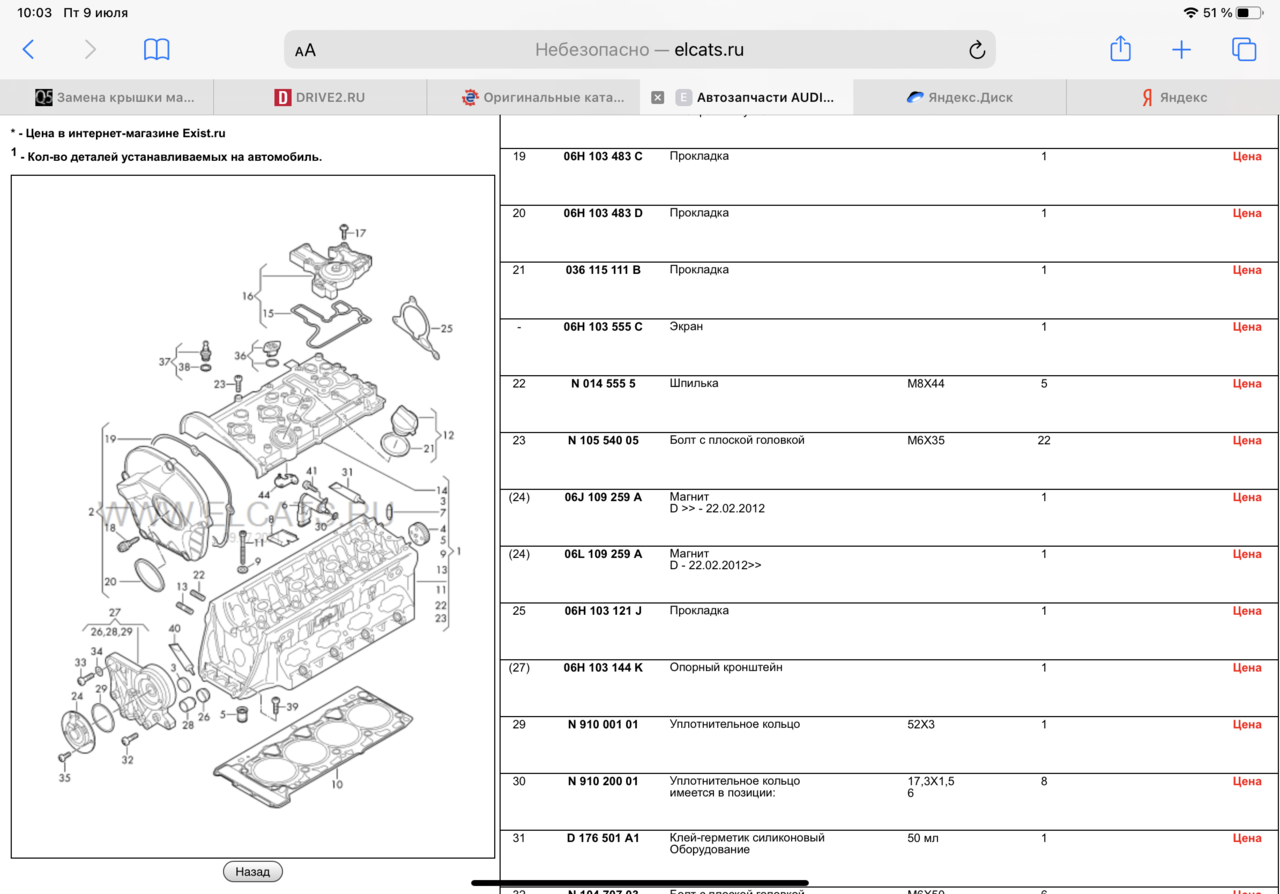Screen dimensions: 1280x894
Task: Select part number N 105 540 05
Action: (603, 440)
